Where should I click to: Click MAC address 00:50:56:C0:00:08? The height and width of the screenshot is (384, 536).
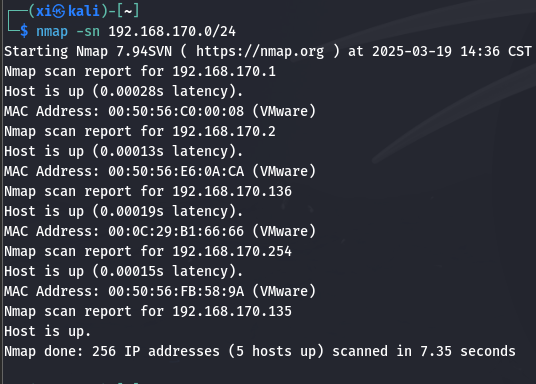click(x=176, y=111)
